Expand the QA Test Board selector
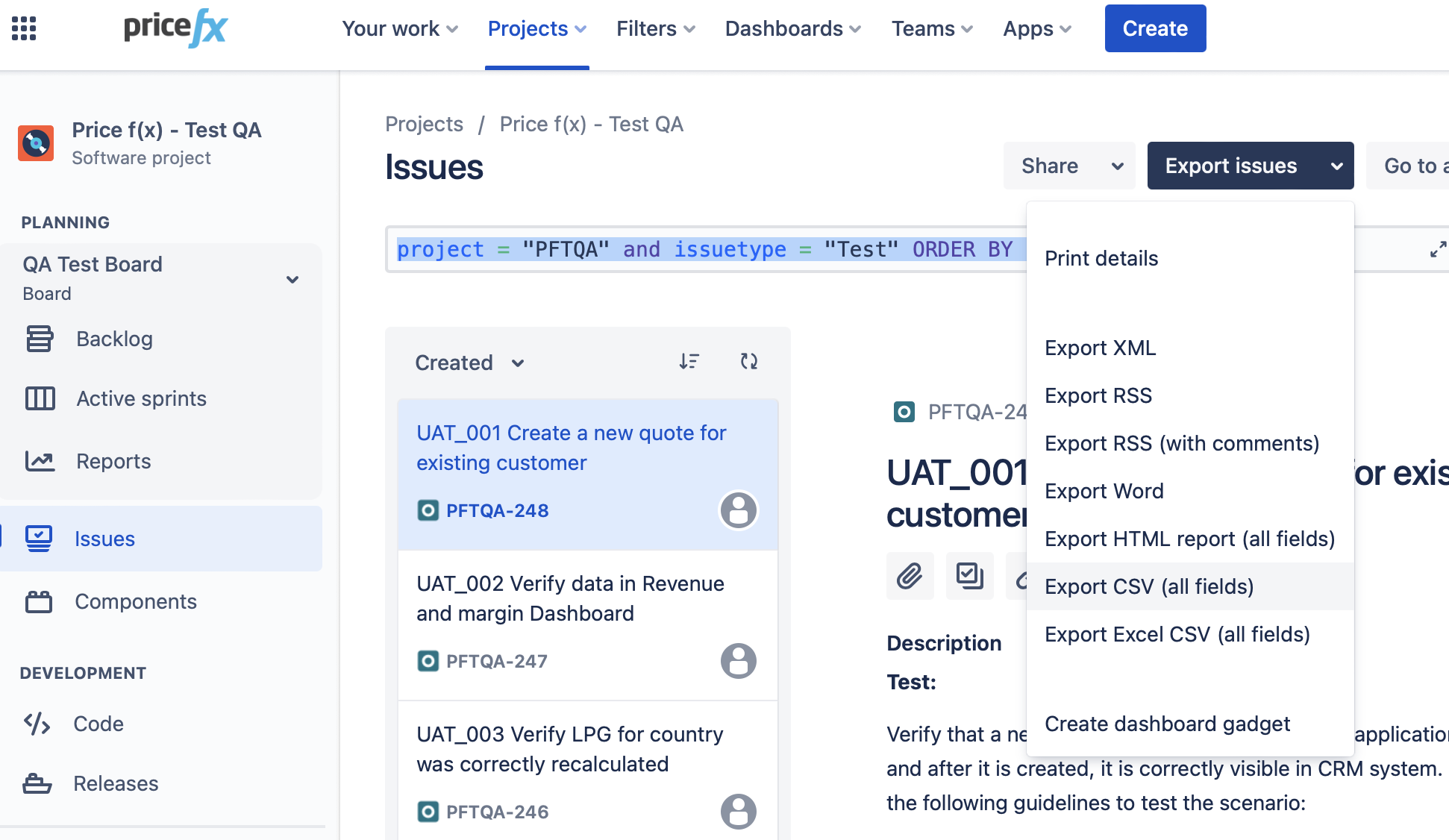The height and width of the screenshot is (840, 1449). tap(292, 279)
